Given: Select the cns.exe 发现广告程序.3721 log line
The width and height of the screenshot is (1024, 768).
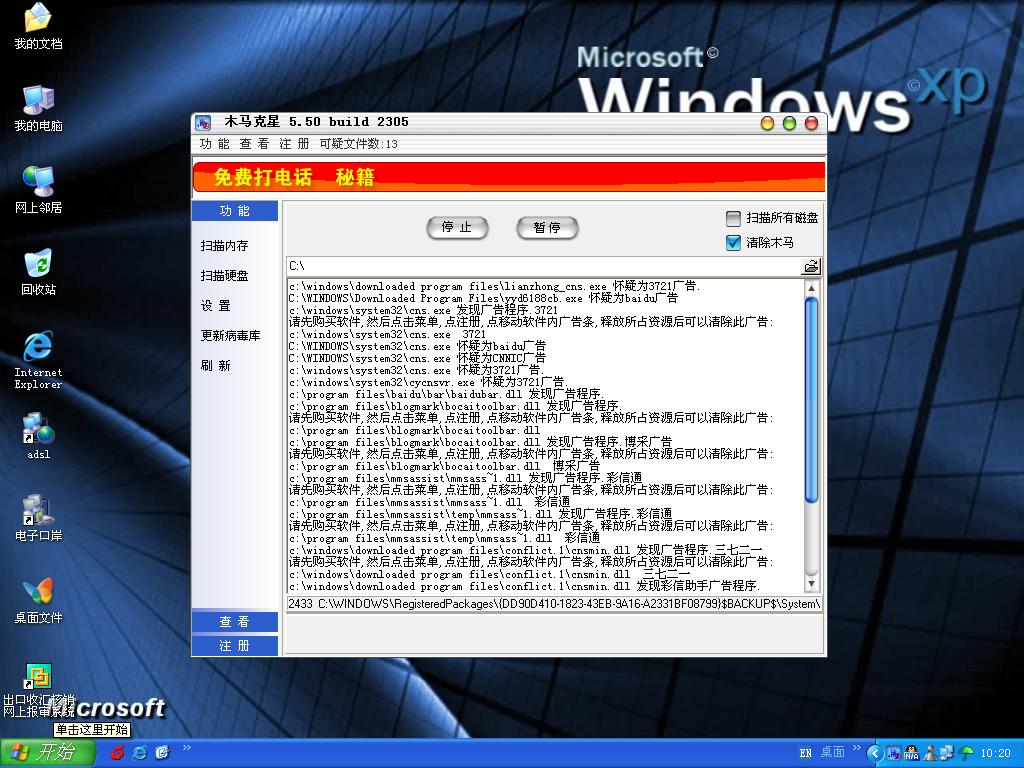Looking at the screenshot, I should coord(423,310).
